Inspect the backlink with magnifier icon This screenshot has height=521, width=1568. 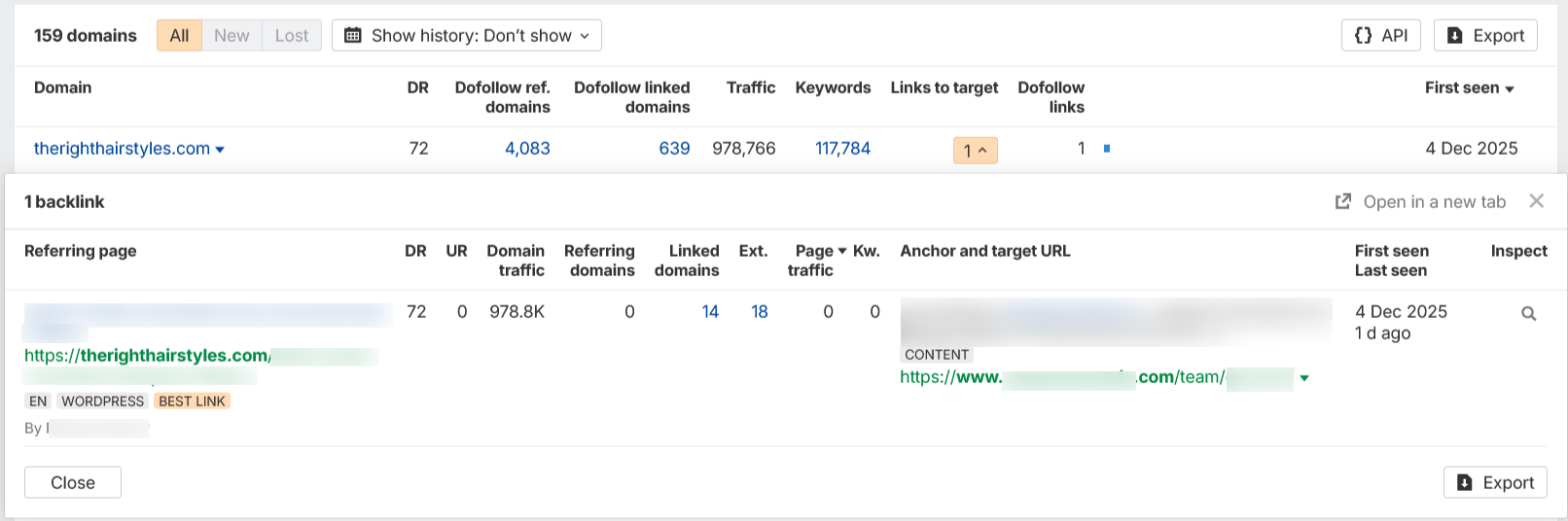click(x=1529, y=313)
